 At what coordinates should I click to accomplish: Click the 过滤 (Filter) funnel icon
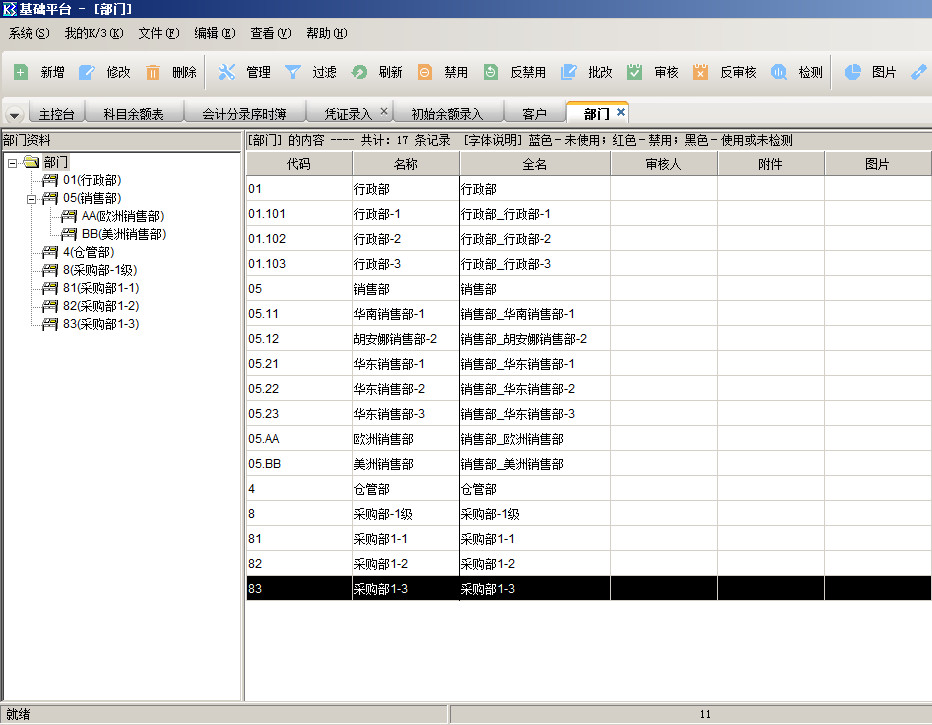293,72
